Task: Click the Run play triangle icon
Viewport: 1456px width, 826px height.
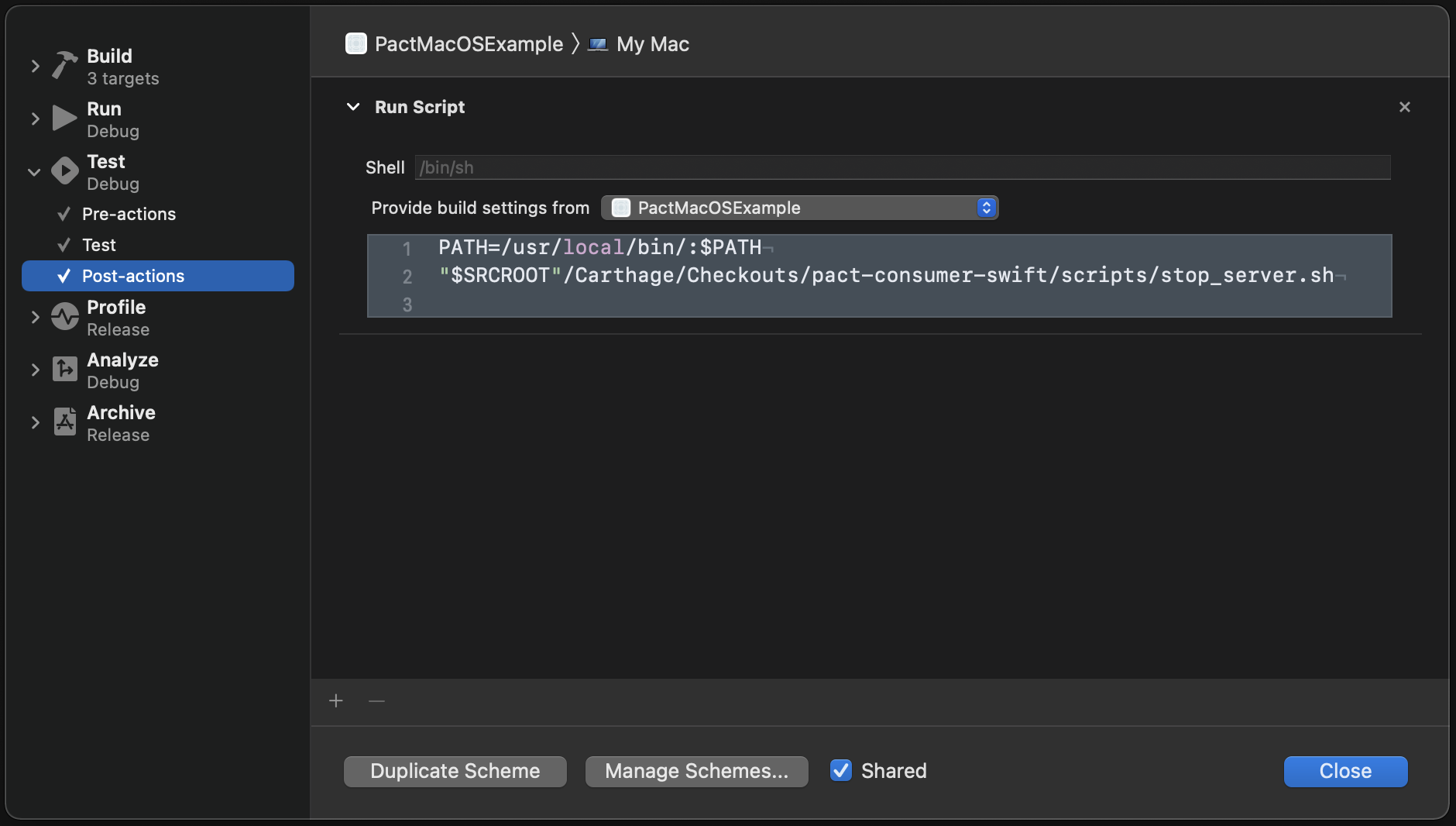Action: (x=65, y=119)
